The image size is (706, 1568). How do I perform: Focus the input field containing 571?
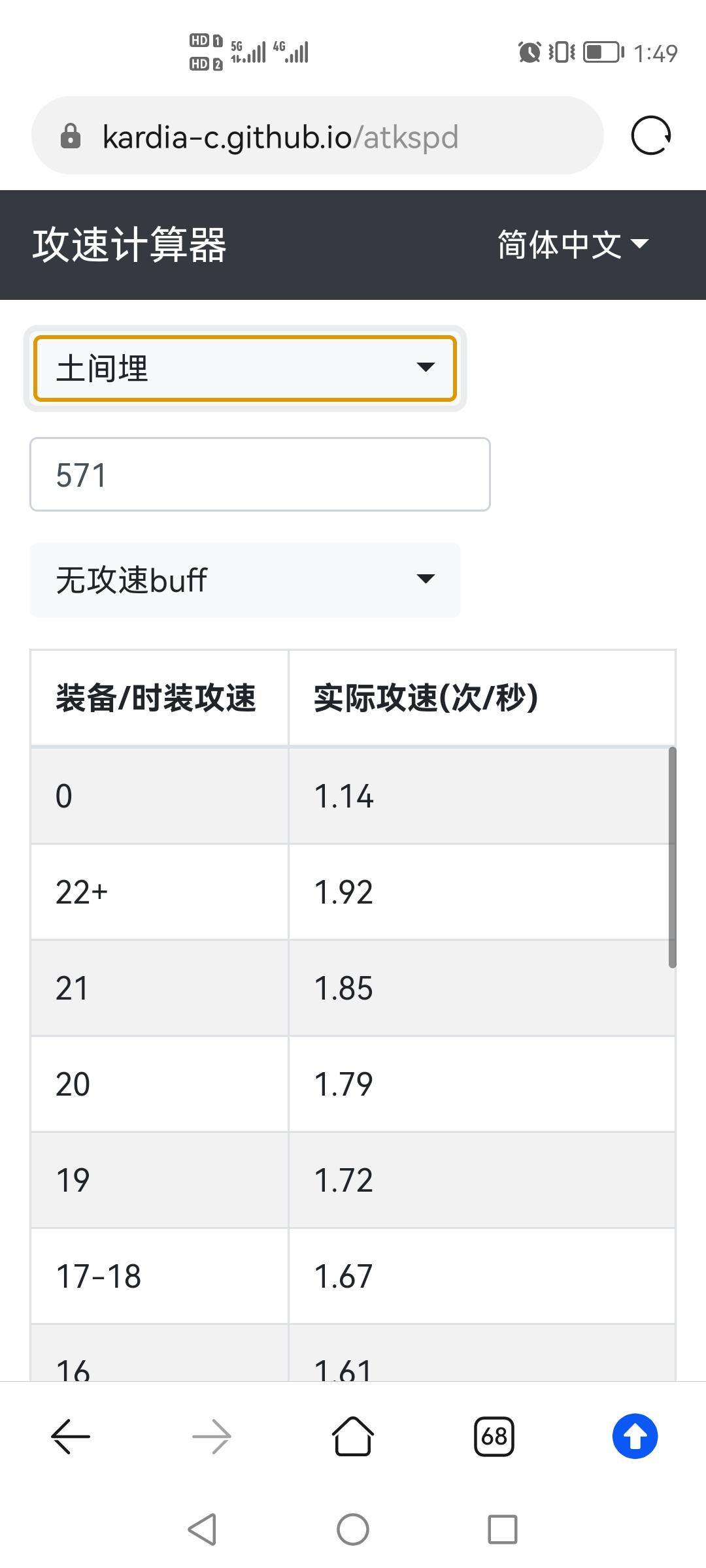(260, 474)
